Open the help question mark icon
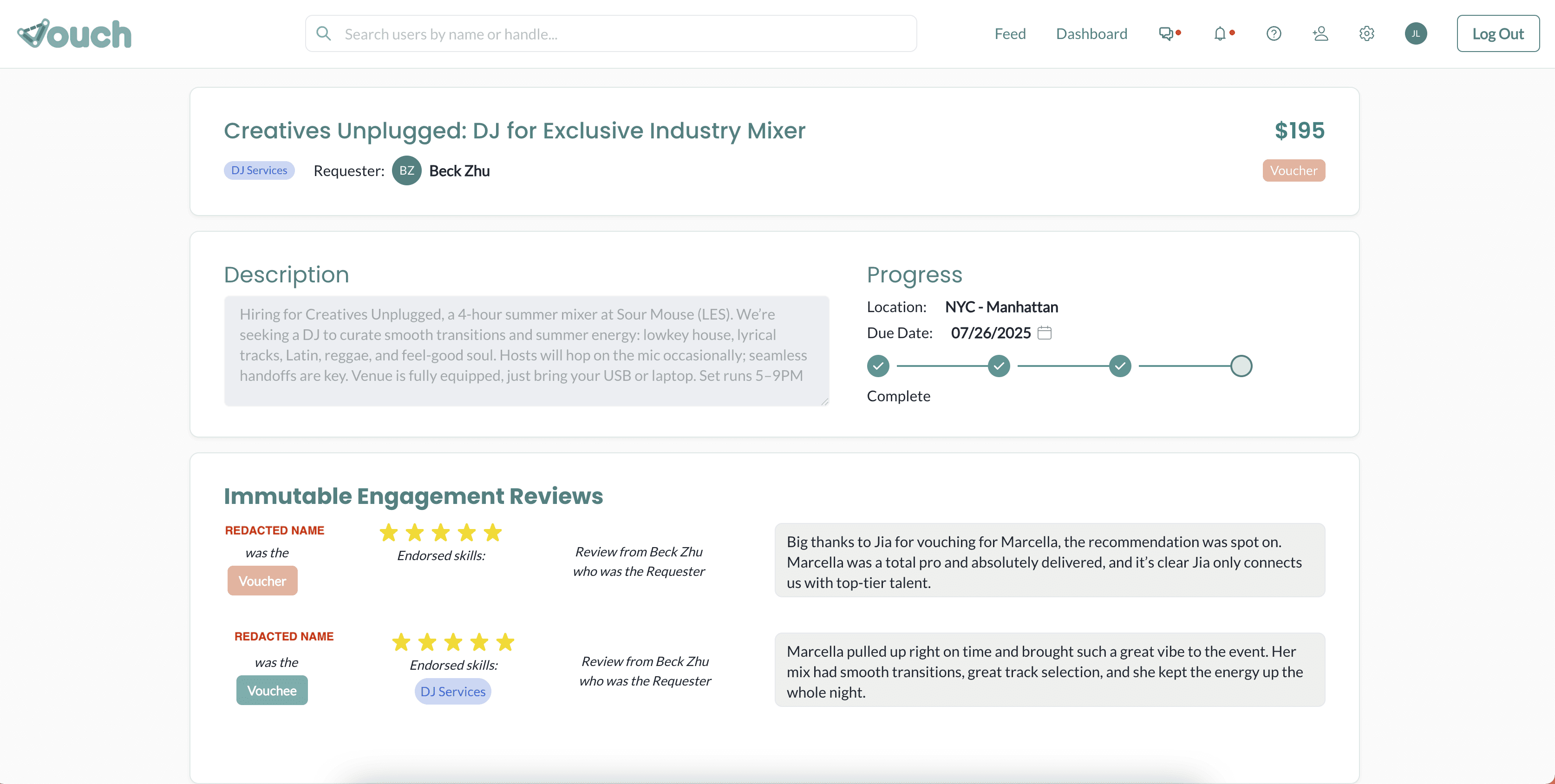Screen dimensions: 1555x784 click(1274, 34)
